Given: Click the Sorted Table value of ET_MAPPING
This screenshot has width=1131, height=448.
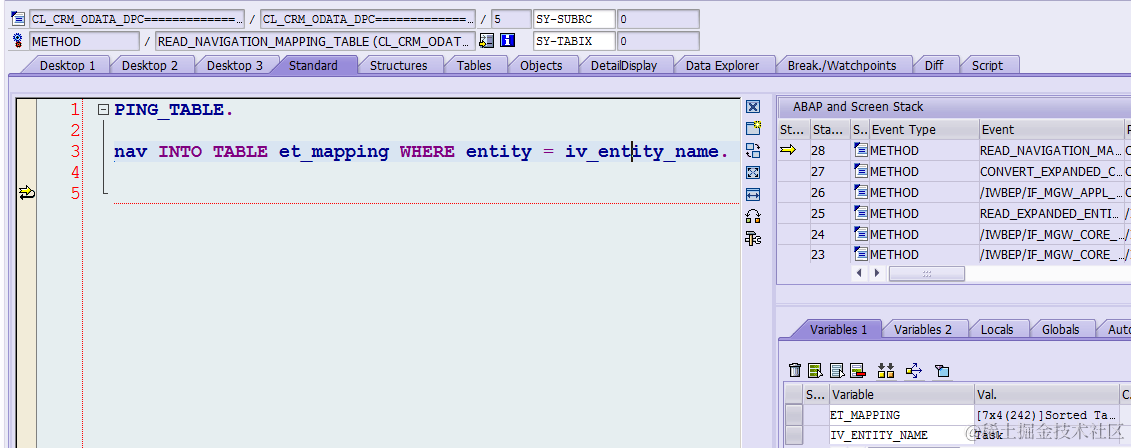Looking at the screenshot, I should tap(1046, 415).
